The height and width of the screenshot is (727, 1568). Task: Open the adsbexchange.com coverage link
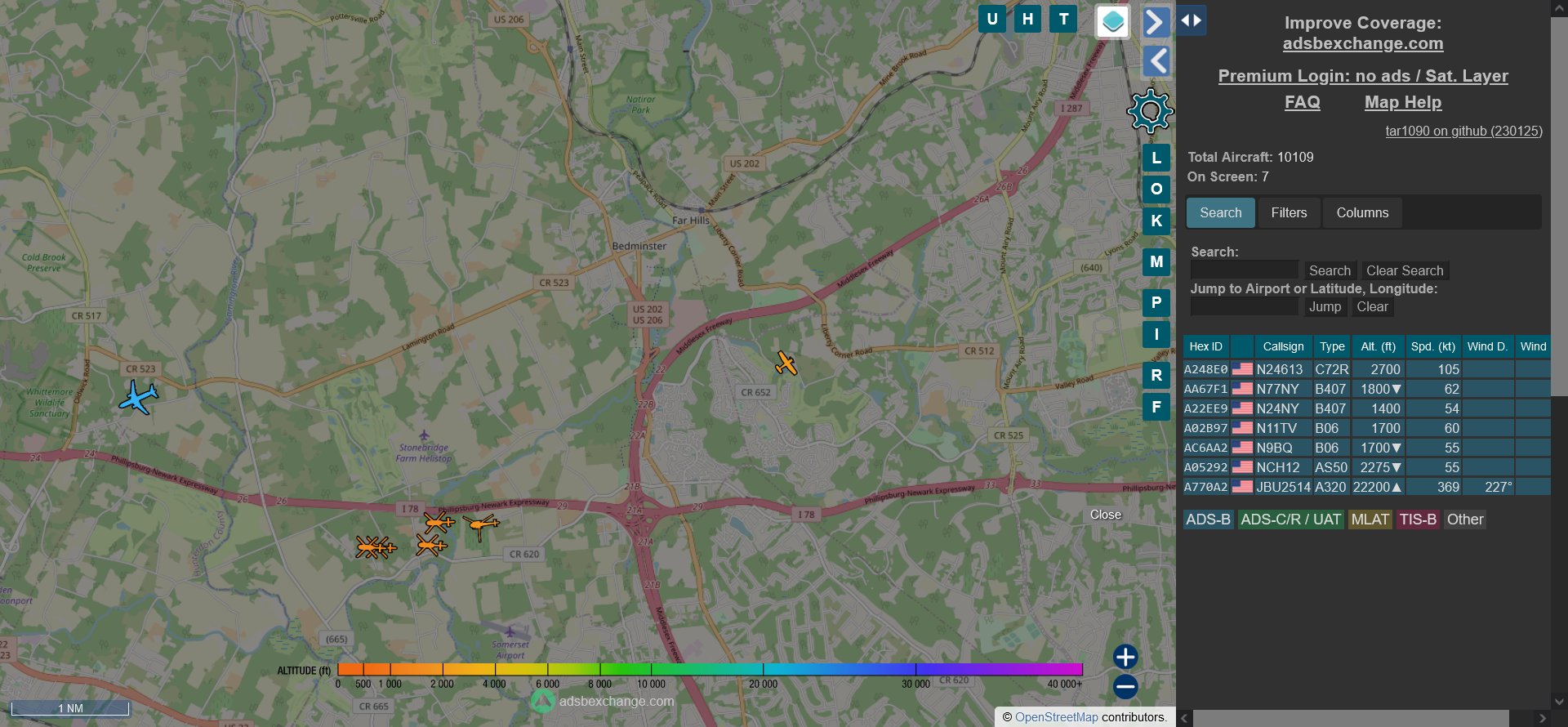point(1363,43)
